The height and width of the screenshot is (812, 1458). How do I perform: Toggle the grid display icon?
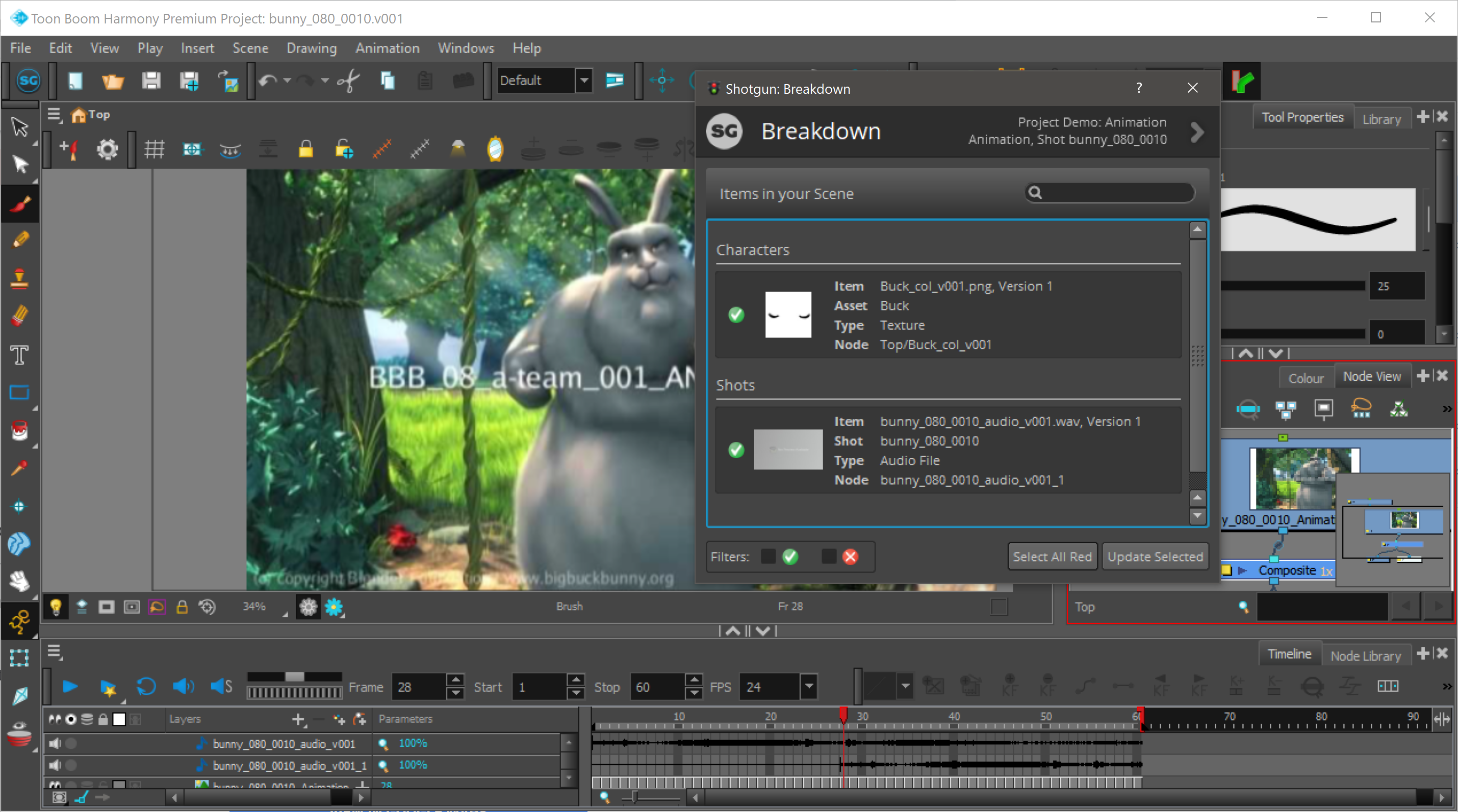pyautogui.click(x=154, y=149)
